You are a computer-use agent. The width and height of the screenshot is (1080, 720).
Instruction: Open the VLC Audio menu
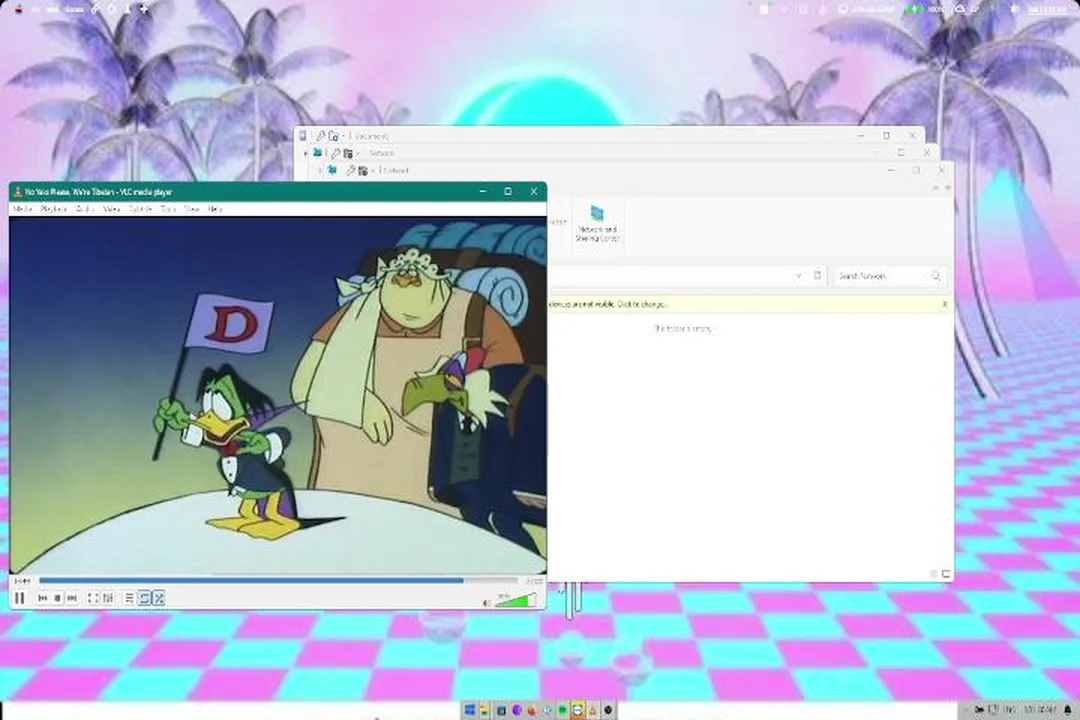point(85,209)
